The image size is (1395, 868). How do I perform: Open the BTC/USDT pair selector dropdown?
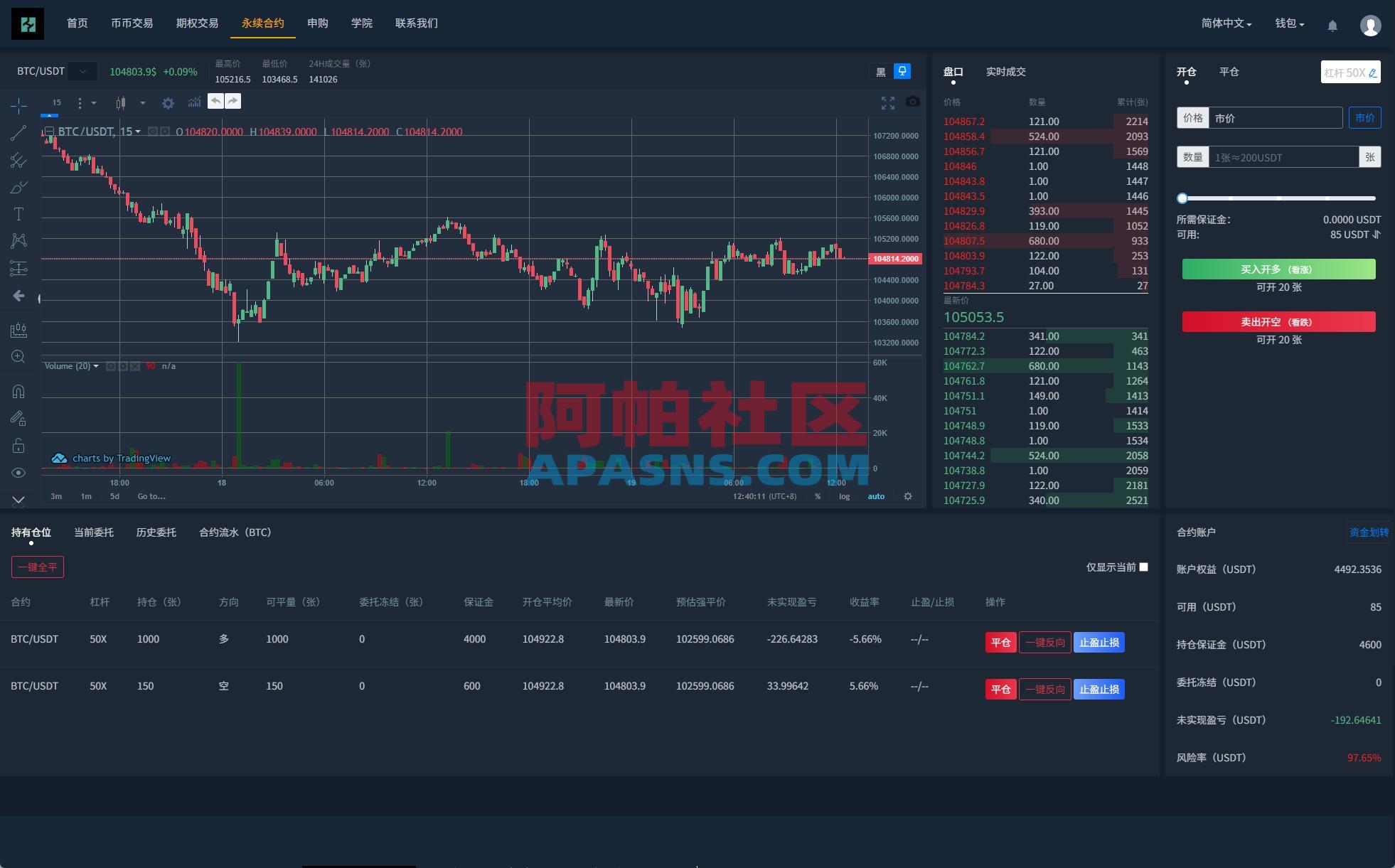tap(83, 71)
